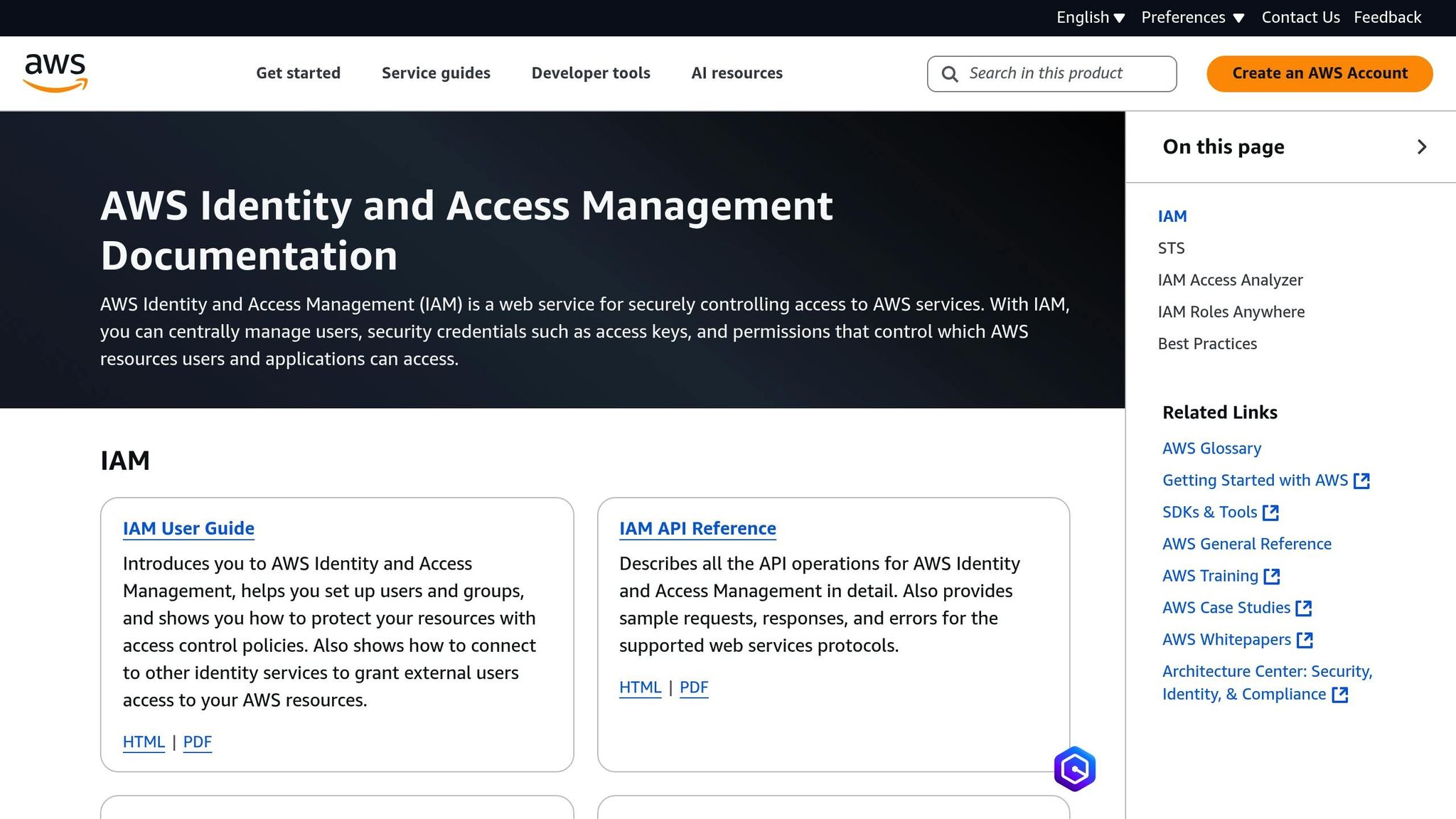Open the English language dropdown
The width and height of the screenshot is (1456, 819).
pos(1091,18)
